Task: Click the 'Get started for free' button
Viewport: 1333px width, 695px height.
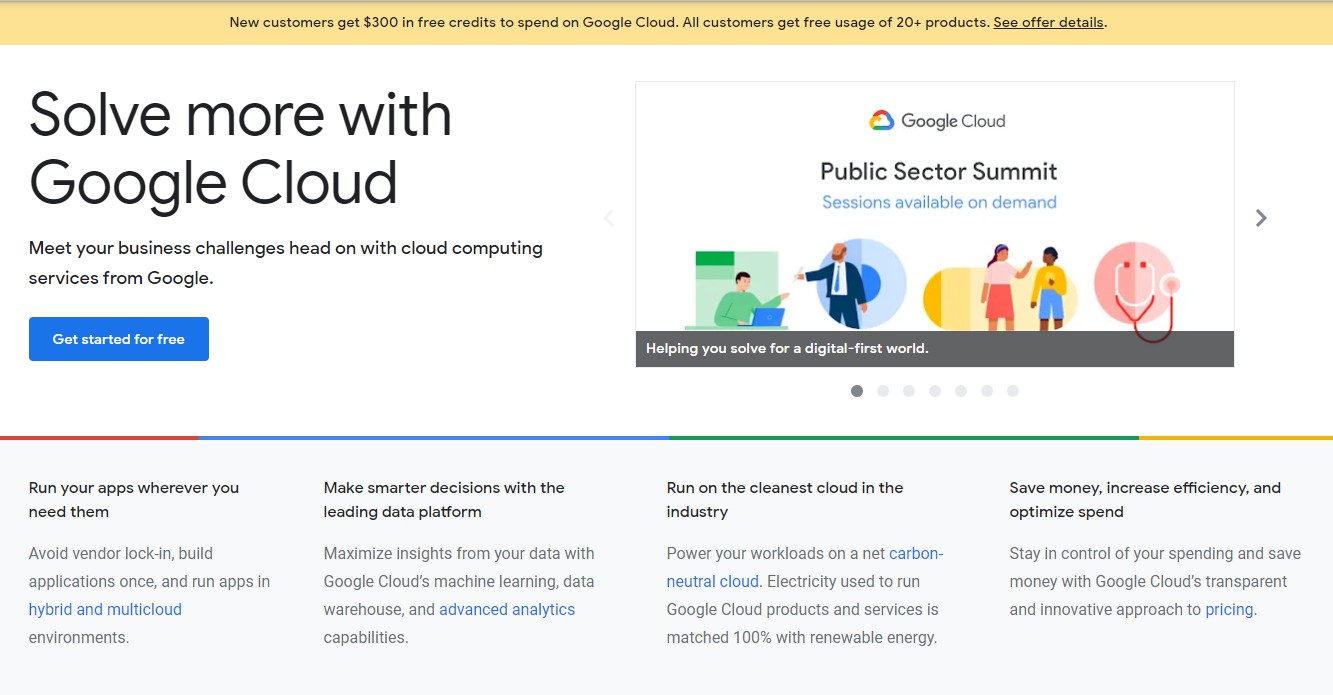Action: (x=119, y=339)
